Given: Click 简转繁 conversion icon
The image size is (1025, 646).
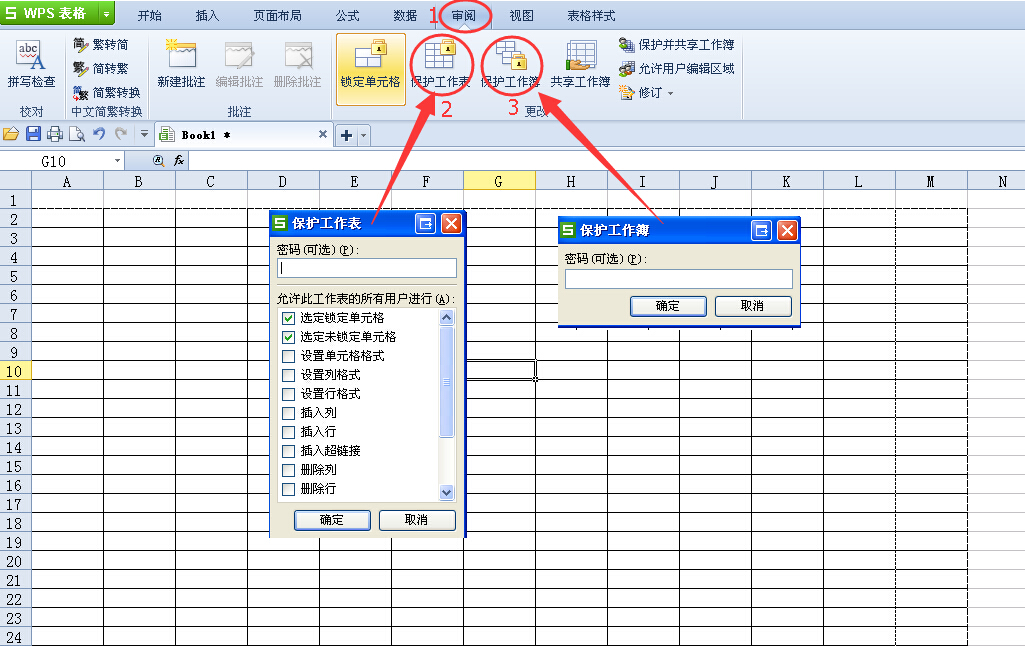Looking at the screenshot, I should tap(80, 69).
